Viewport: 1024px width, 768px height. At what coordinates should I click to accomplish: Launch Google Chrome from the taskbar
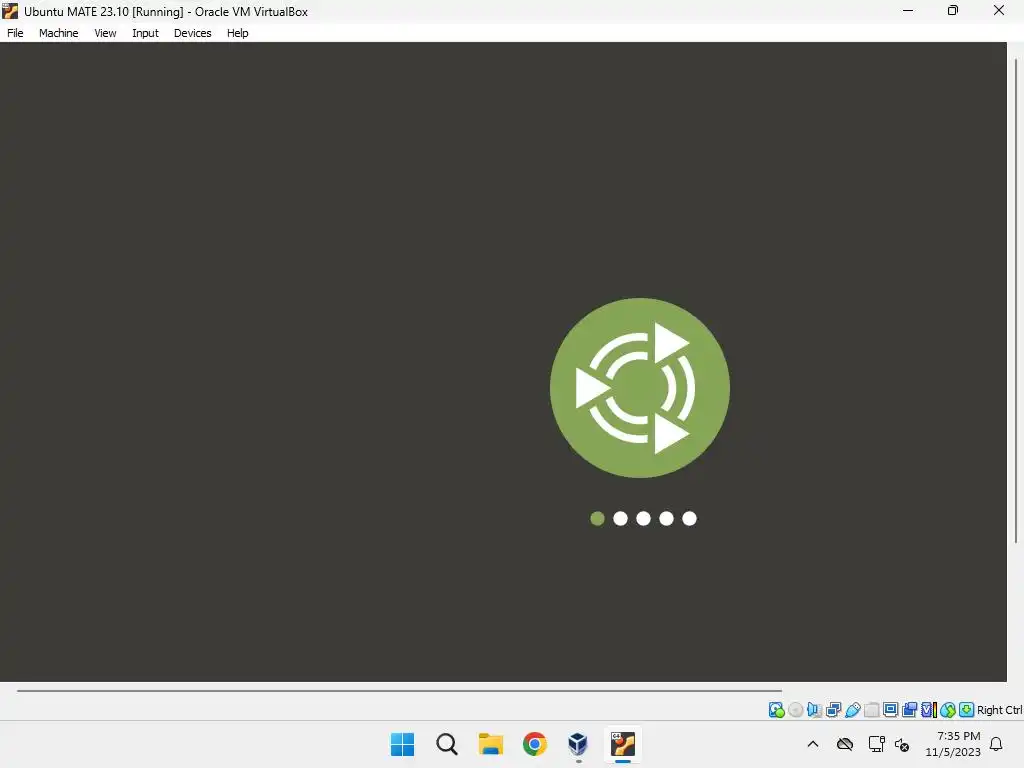coord(534,744)
